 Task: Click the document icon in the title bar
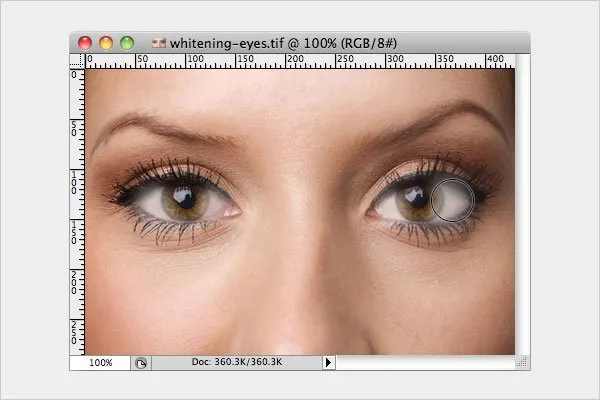tap(159, 43)
